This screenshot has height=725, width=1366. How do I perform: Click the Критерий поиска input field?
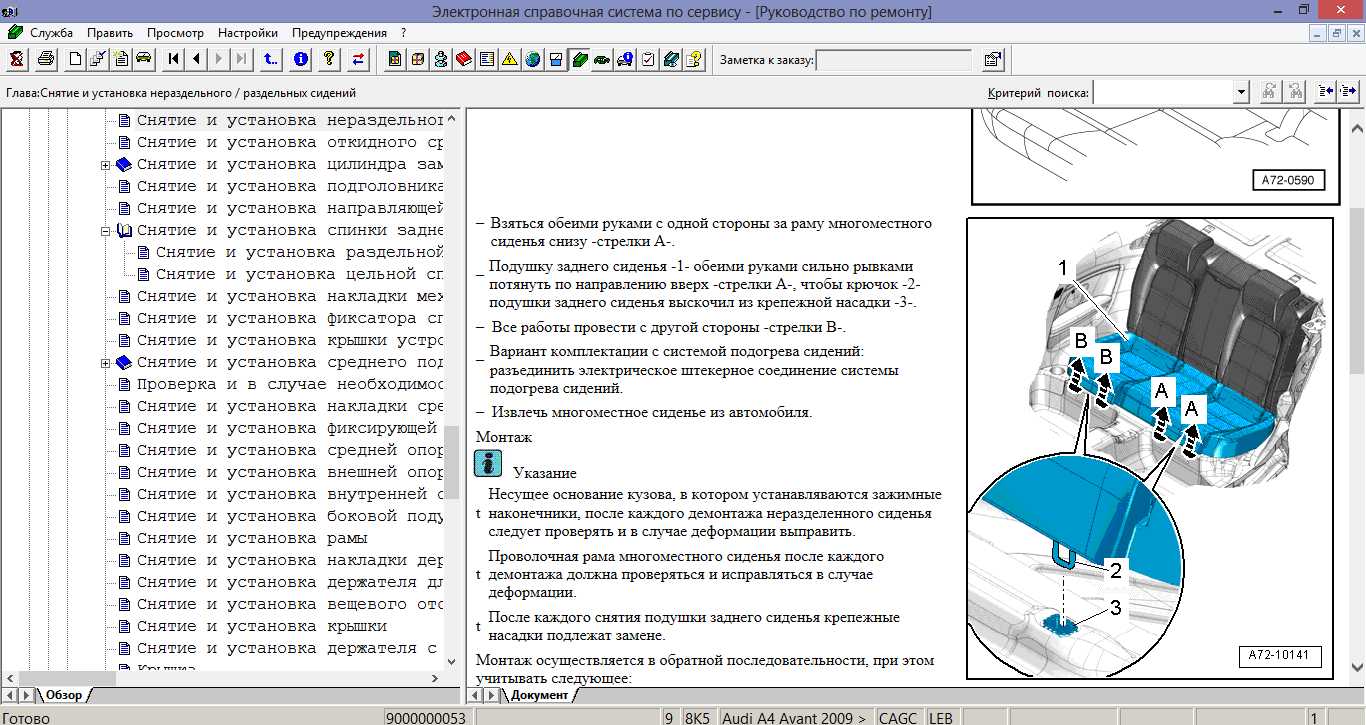coord(1163,92)
